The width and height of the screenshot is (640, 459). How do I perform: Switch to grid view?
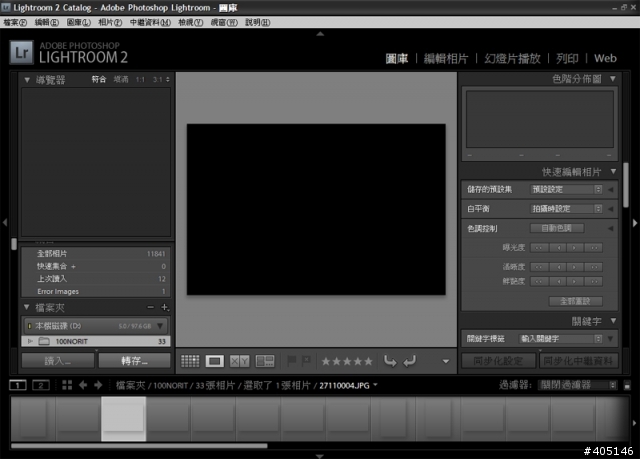coord(190,361)
